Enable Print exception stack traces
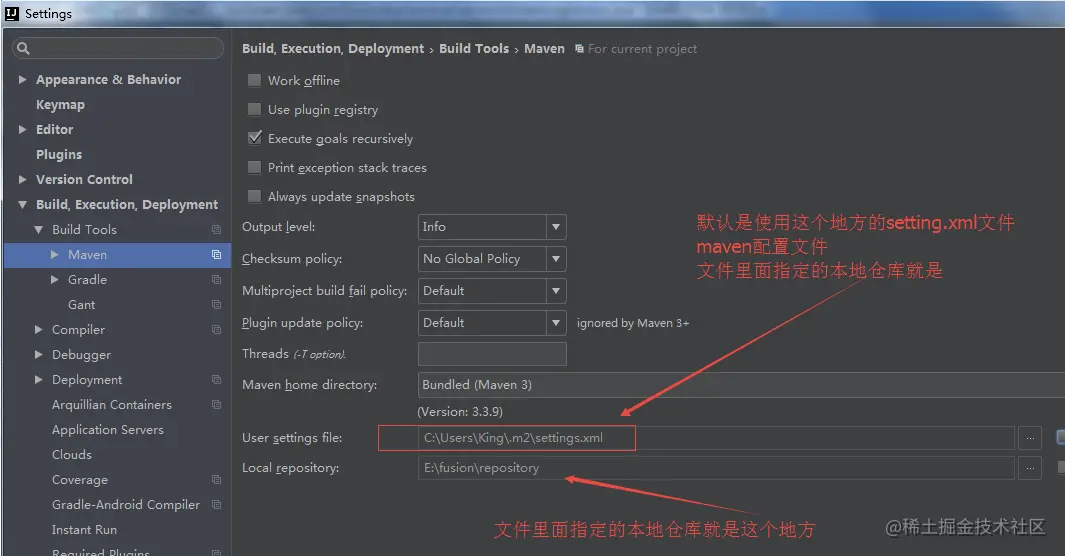Screen dimensions: 1065x556 coord(254,167)
